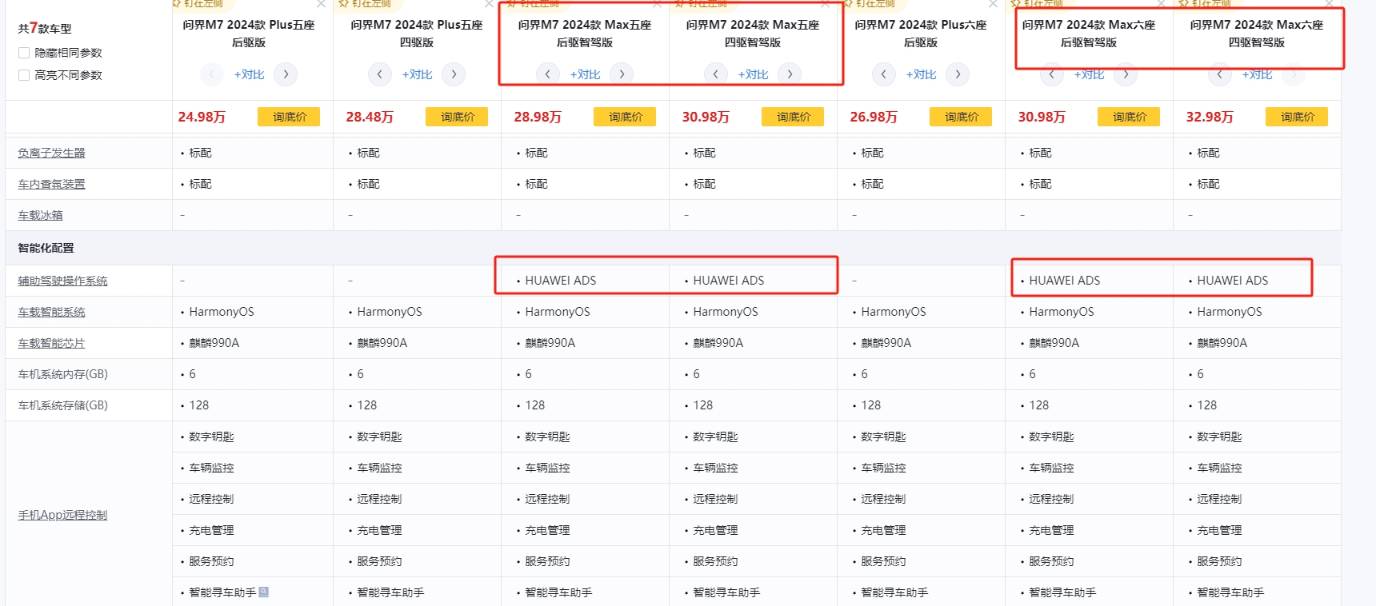
Task: Click the 车机系统内存(GB) row label
Action: (x=62, y=374)
